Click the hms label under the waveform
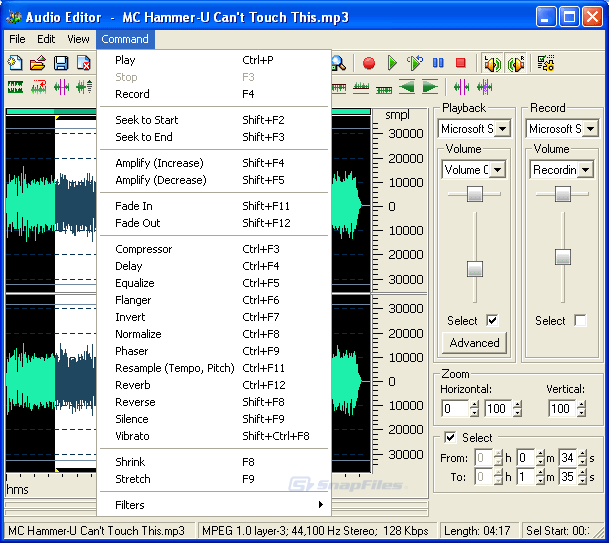The height and width of the screenshot is (543, 609). click(17, 489)
